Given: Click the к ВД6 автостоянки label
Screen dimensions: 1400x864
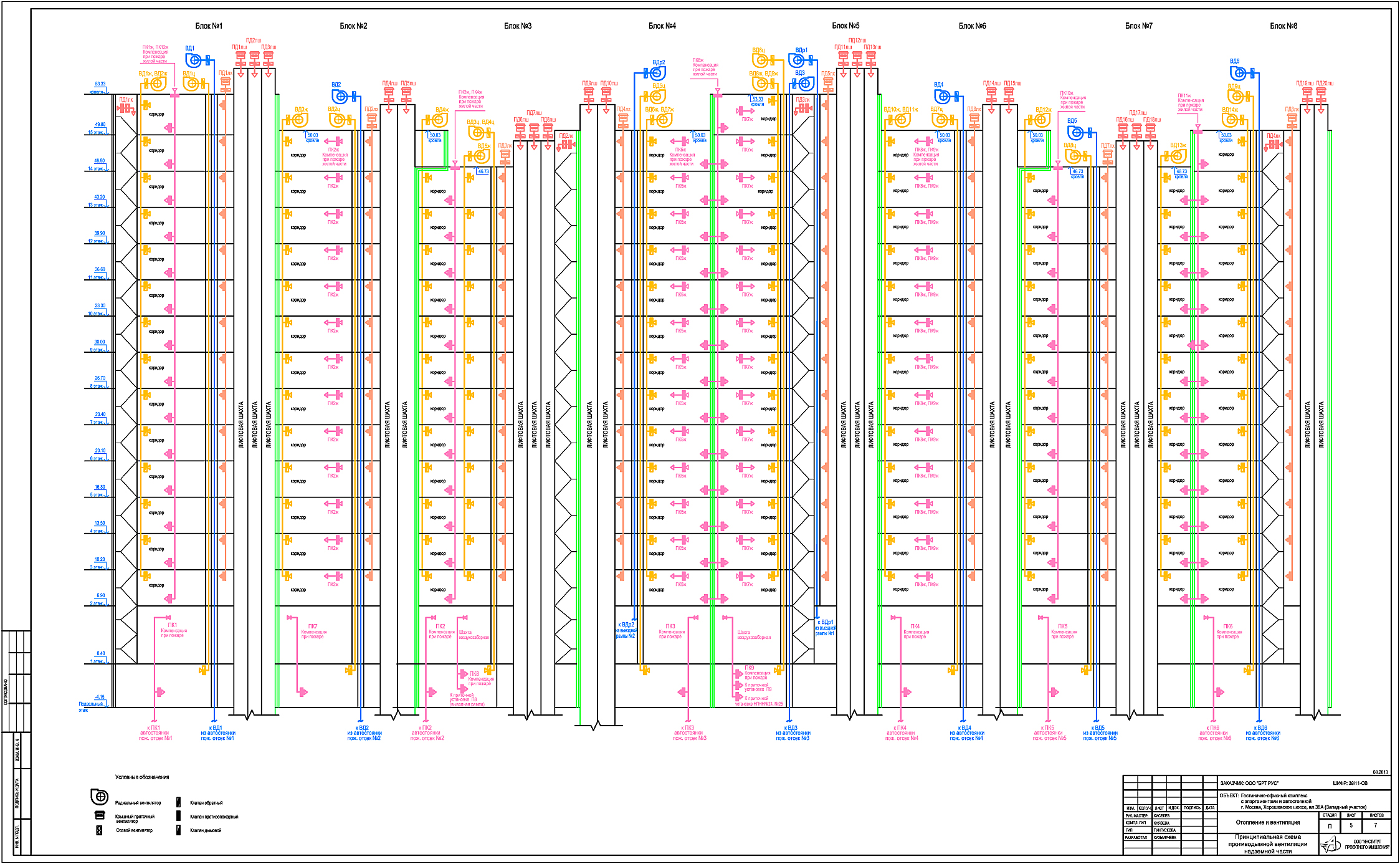Looking at the screenshot, I should click(x=1262, y=733).
